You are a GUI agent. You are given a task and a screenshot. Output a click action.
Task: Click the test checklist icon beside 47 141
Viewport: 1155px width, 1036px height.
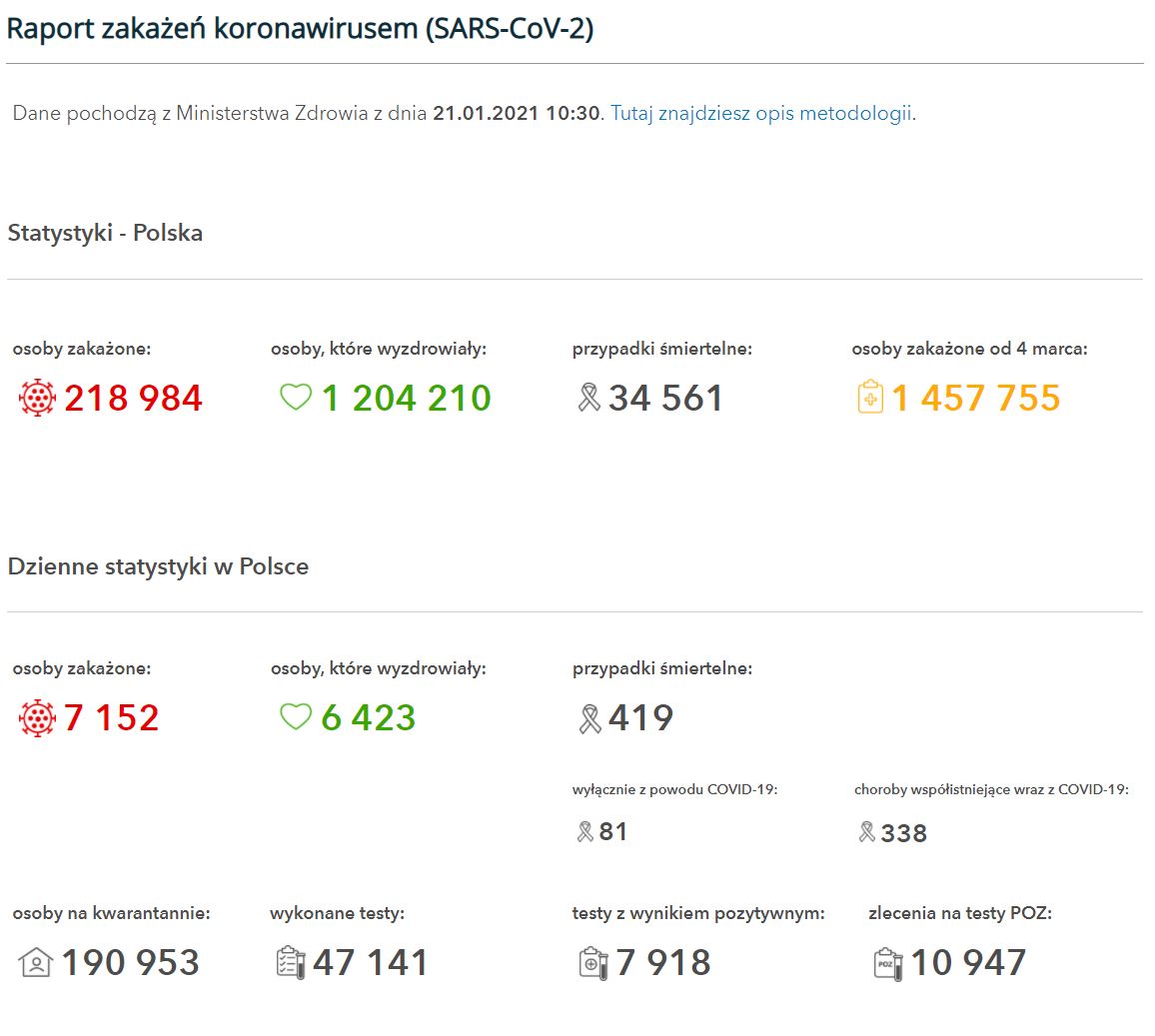(290, 963)
